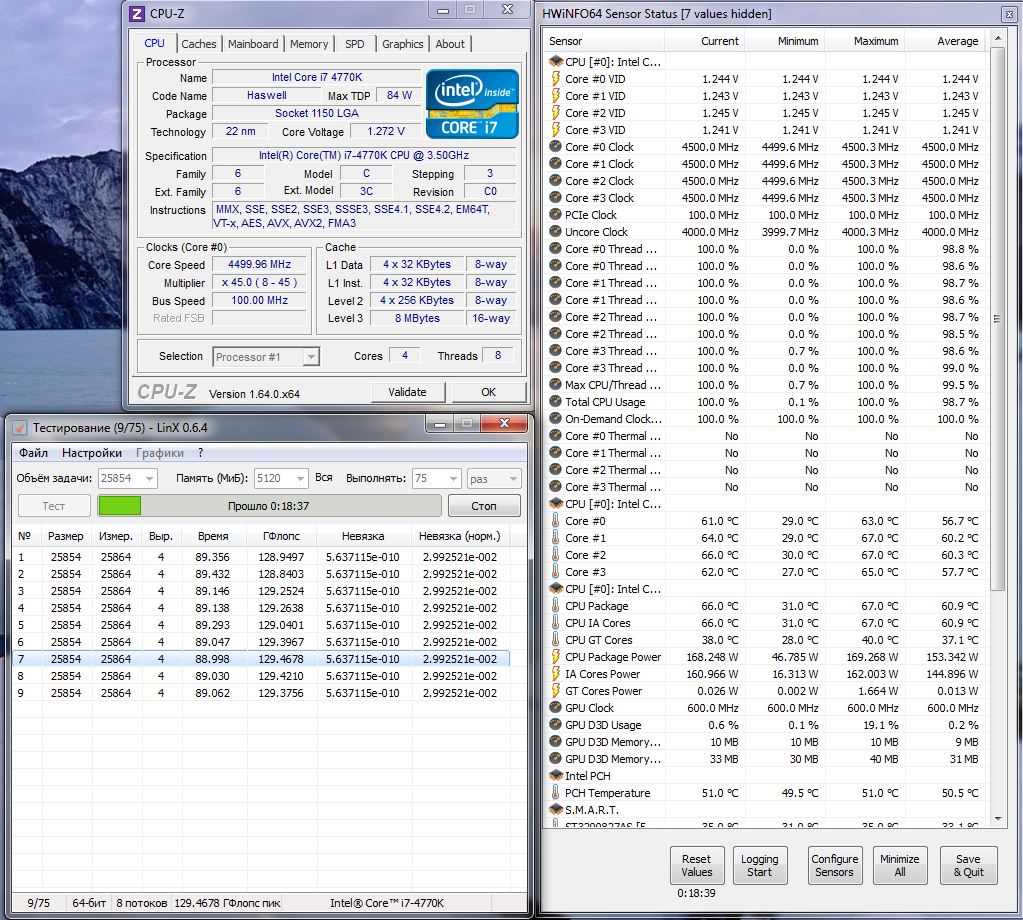The width and height of the screenshot is (1023, 920).
Task: Click the HWiNFO vertical scrollbar thumb
Action: point(997,318)
